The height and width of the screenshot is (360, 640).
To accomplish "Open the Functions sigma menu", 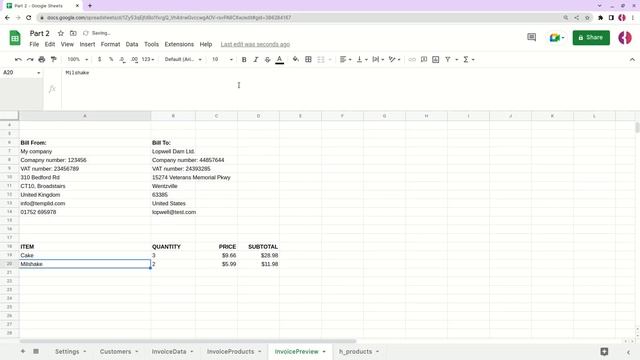I will [x=468, y=60].
